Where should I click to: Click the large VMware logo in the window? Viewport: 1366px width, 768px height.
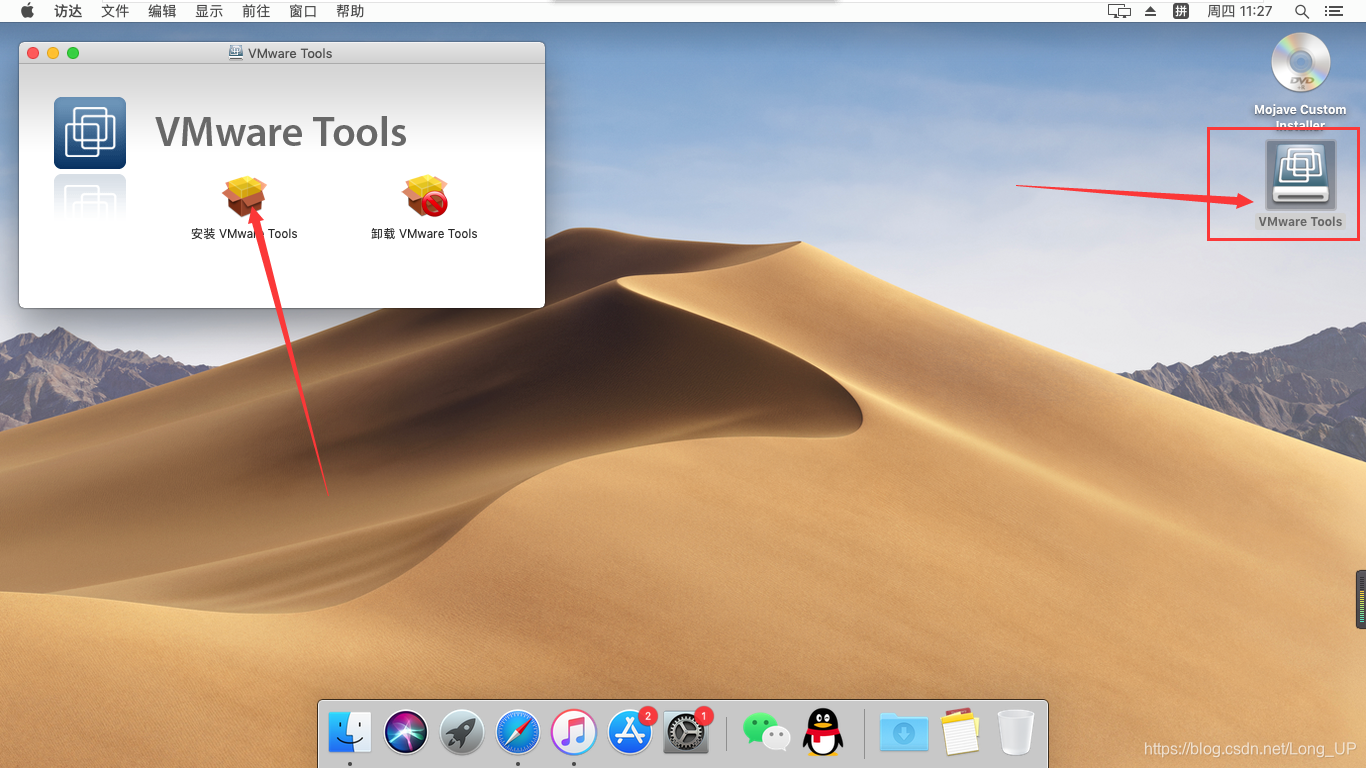tap(90, 133)
